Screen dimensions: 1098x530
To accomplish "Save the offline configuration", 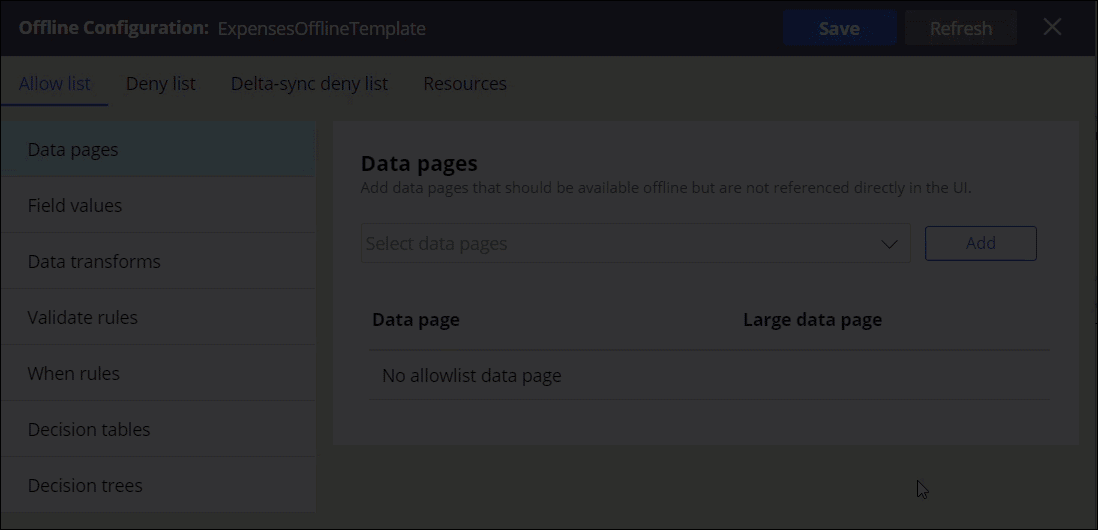I will coord(840,28).
